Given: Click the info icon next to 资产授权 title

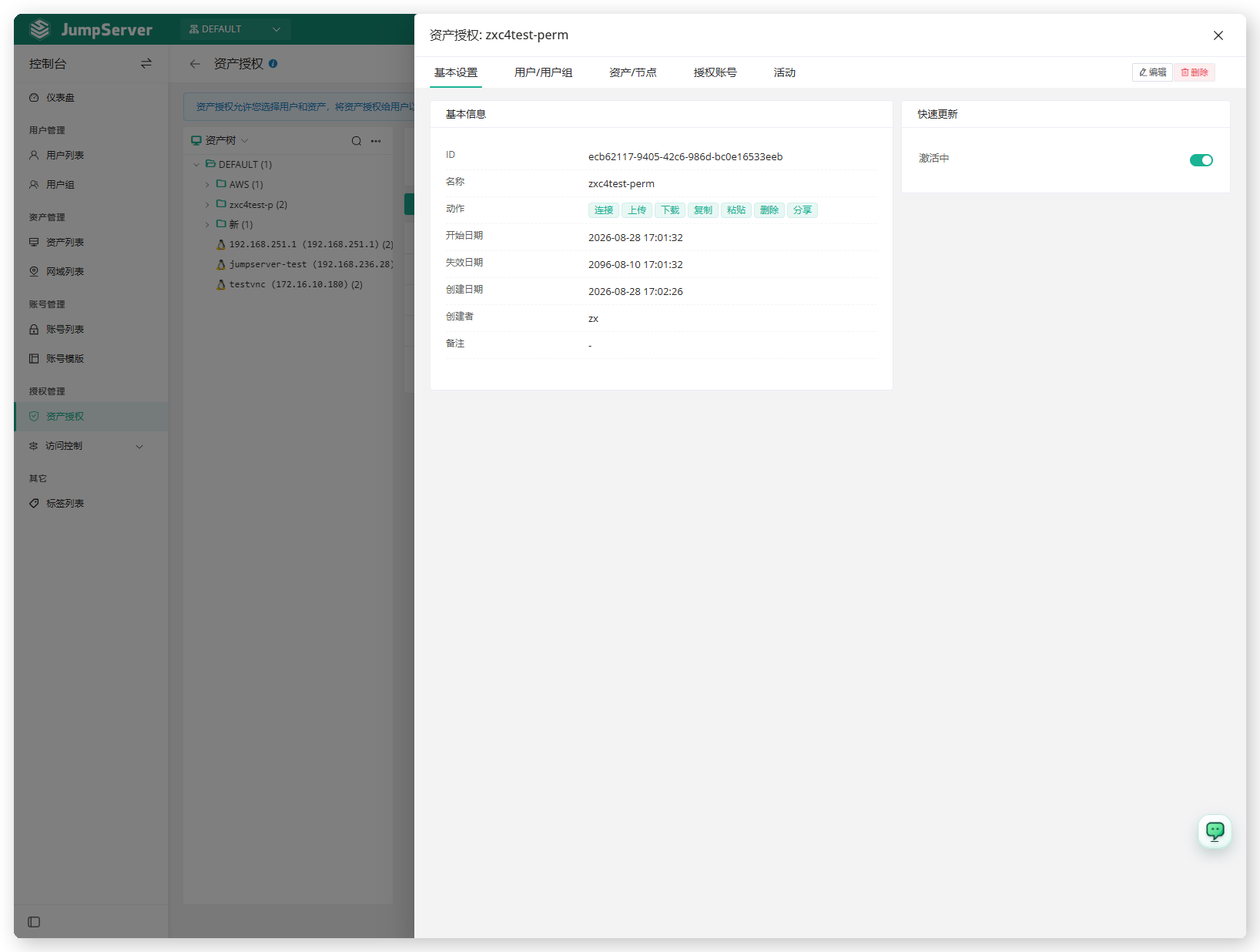Looking at the screenshot, I should click(x=273, y=64).
